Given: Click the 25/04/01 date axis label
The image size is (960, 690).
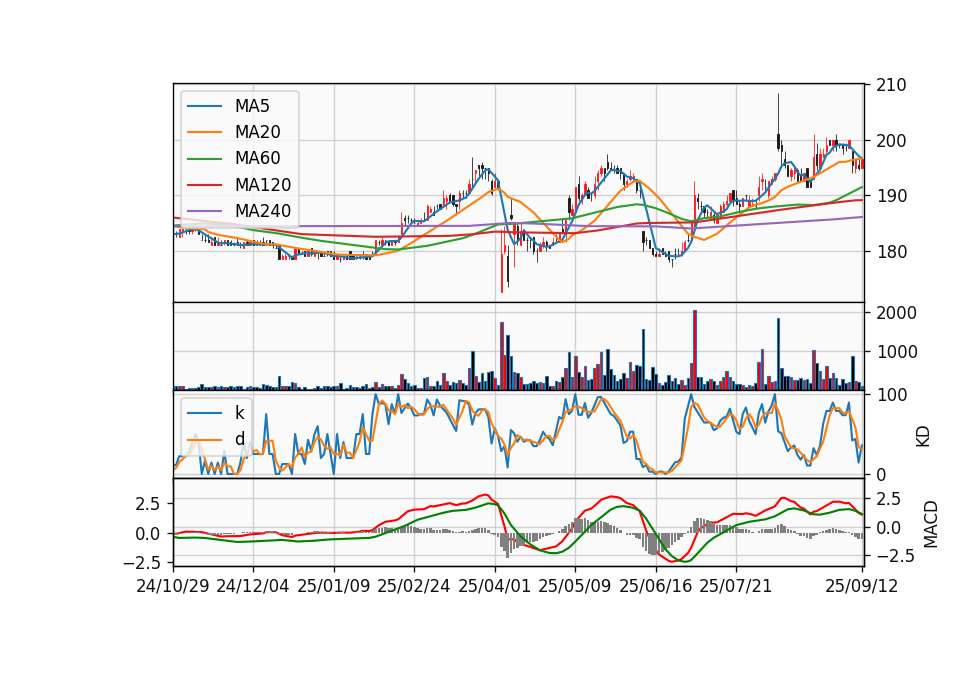Looking at the screenshot, I should tap(494, 586).
